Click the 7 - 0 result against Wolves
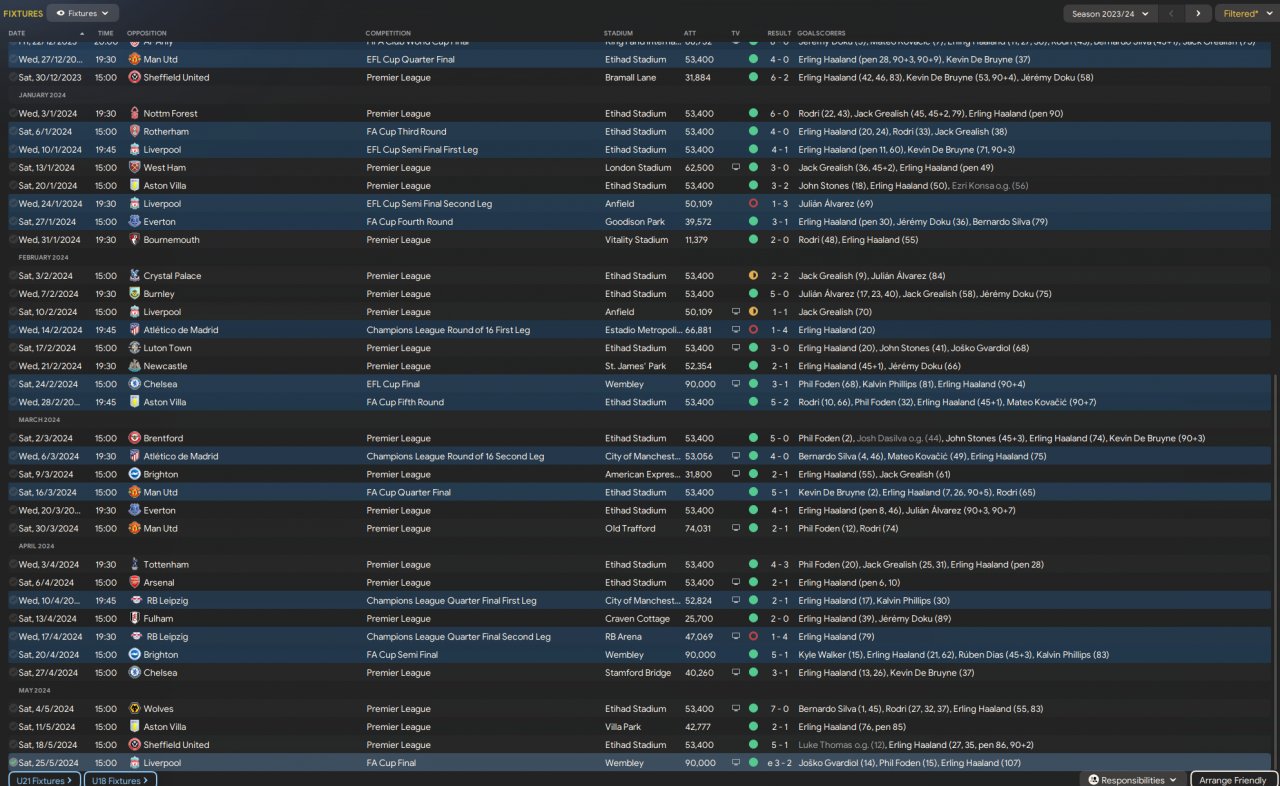Screen dimensions: 1280x786 click(x=779, y=709)
